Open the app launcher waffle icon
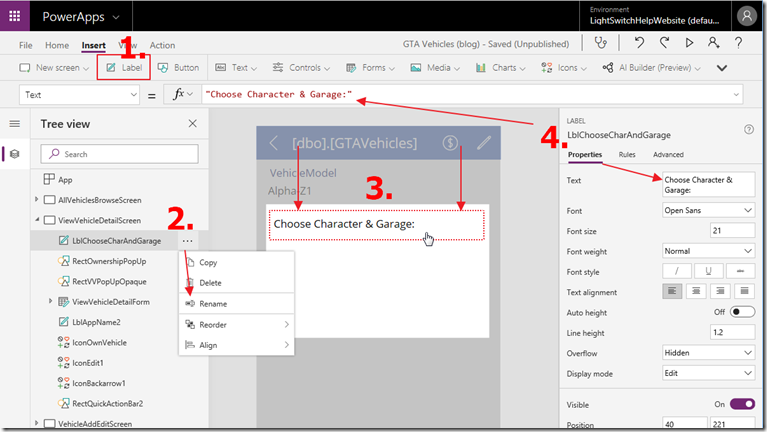The height and width of the screenshot is (432, 767). [15, 16]
